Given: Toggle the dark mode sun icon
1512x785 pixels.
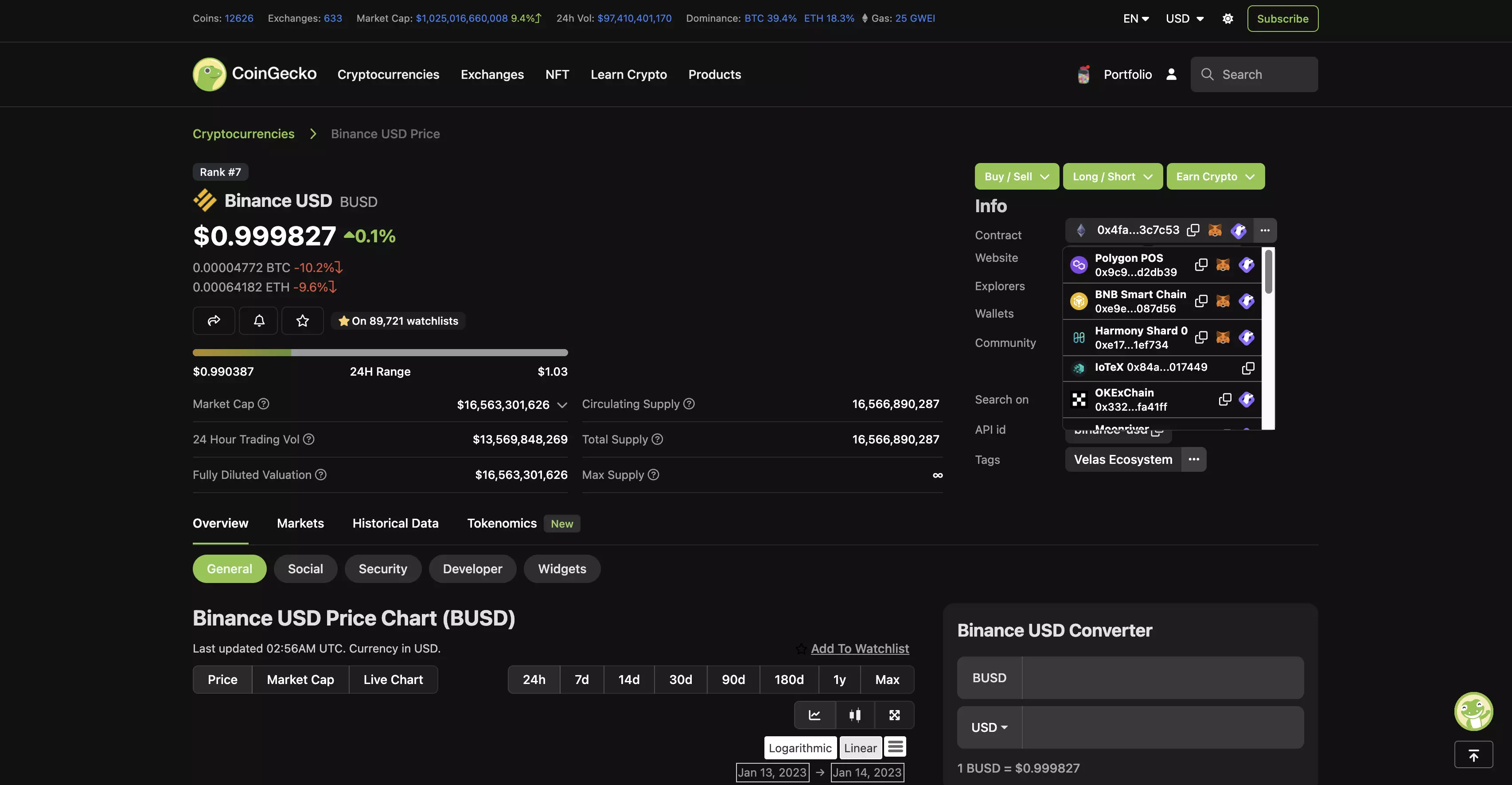Looking at the screenshot, I should (x=1228, y=18).
